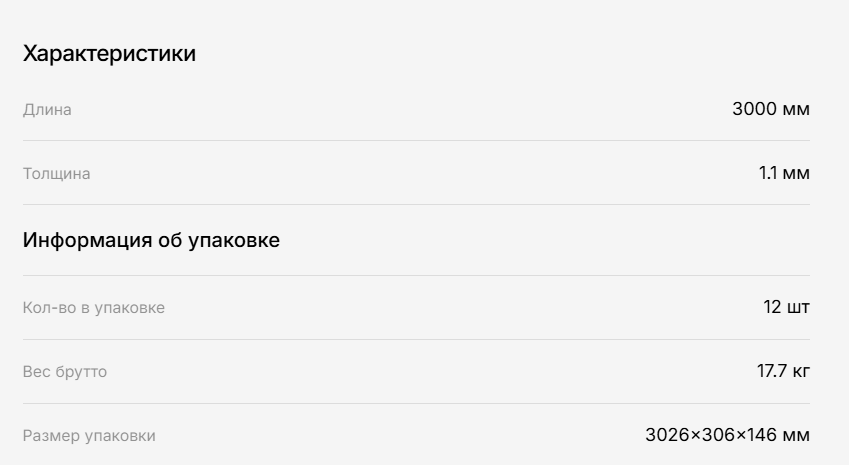The width and height of the screenshot is (849, 465).
Task: Select the Размер упаковки label
Action: tap(89, 435)
